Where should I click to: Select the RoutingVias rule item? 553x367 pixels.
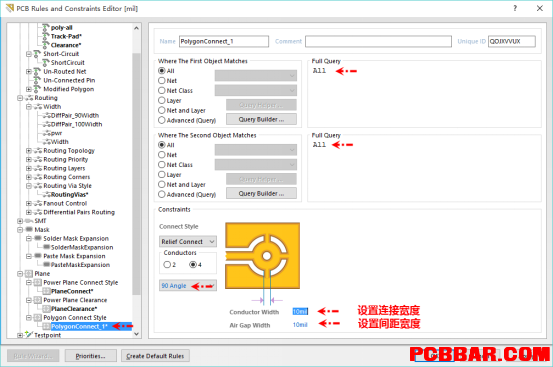pyautogui.click(x=69, y=195)
